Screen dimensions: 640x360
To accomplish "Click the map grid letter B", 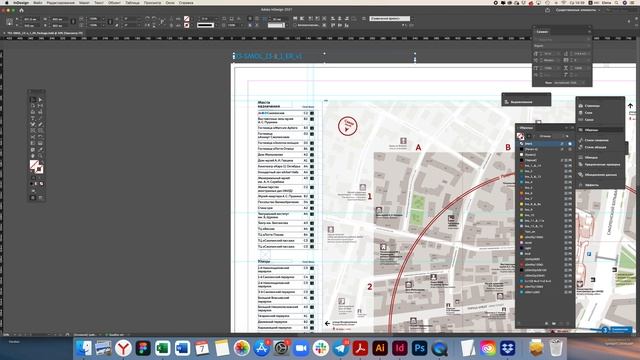I will tap(508, 147).
